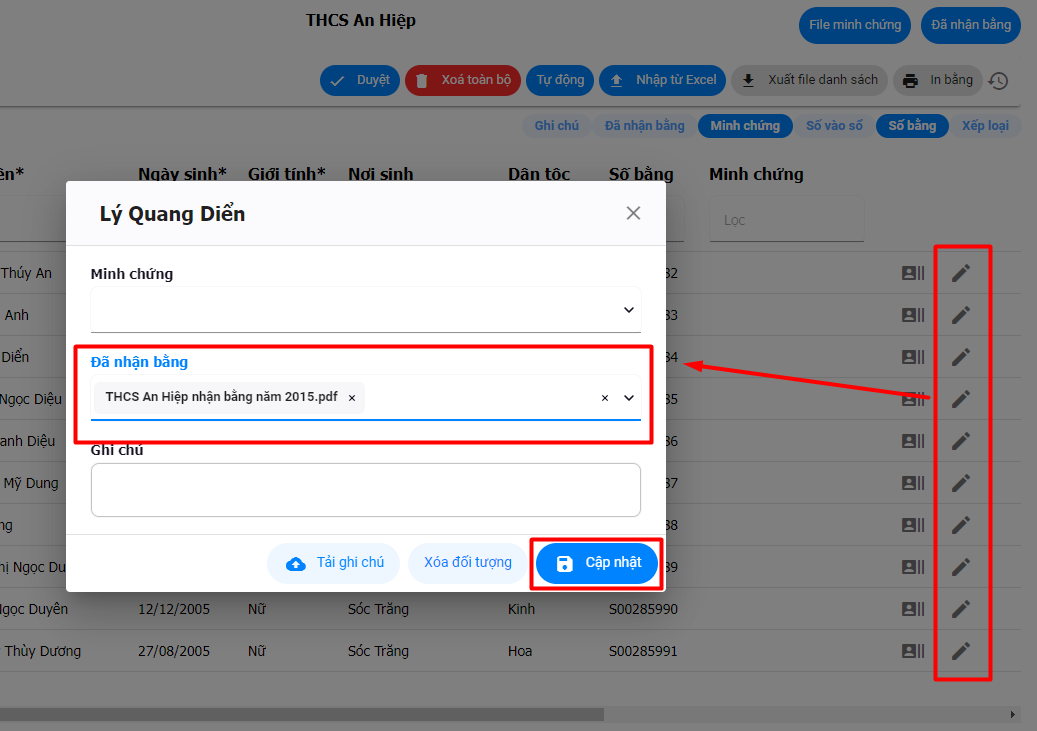Clear all selections in Đã nhận bằng field
The height and width of the screenshot is (731, 1037).
pyautogui.click(x=604, y=398)
